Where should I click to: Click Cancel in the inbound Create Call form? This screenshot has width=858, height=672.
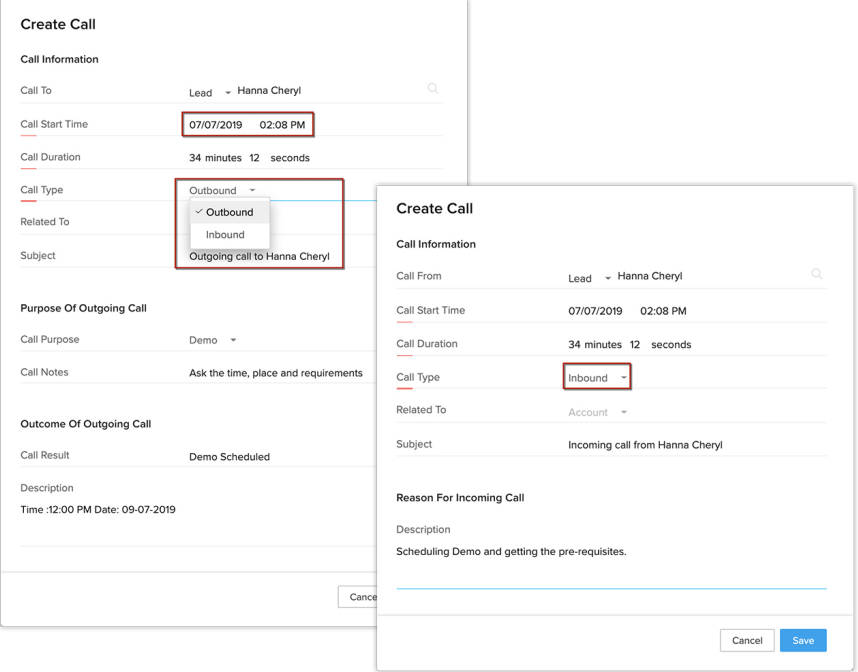click(x=747, y=640)
